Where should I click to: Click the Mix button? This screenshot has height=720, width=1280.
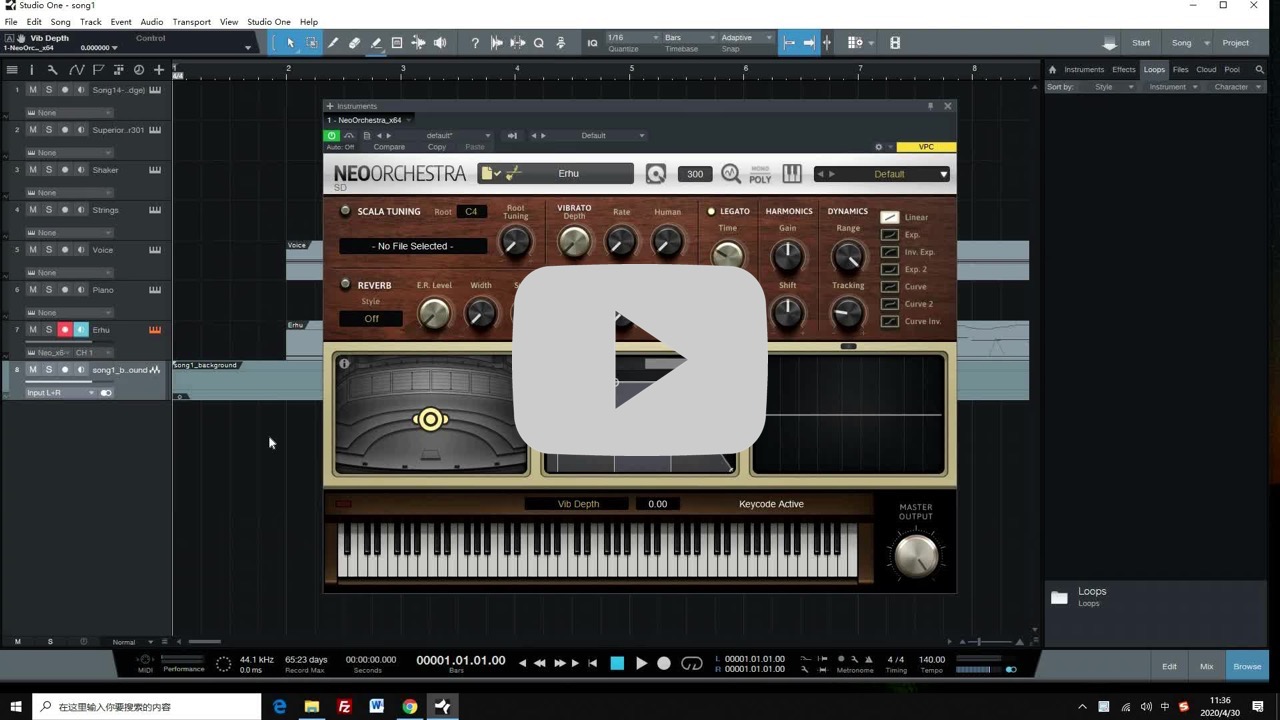[1206, 666]
